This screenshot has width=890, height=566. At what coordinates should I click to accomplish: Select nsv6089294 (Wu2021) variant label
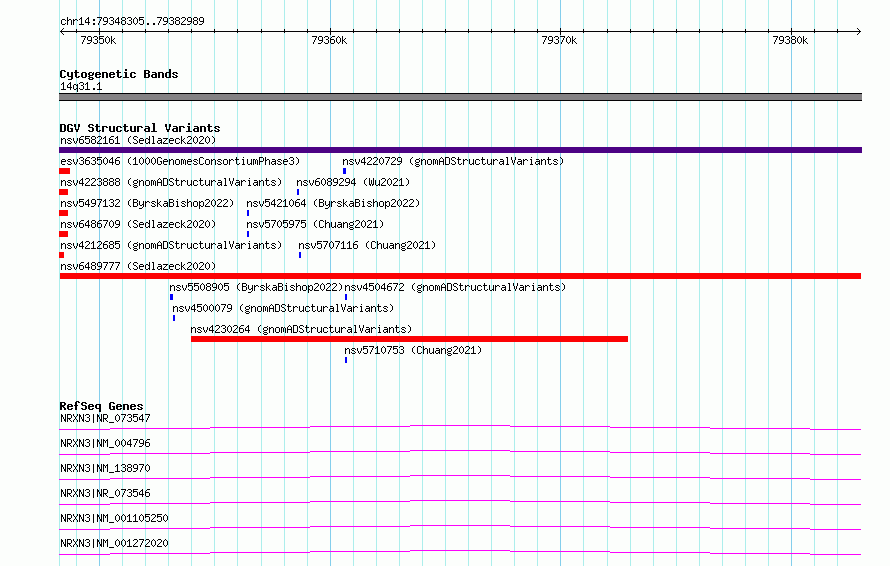(x=353, y=182)
